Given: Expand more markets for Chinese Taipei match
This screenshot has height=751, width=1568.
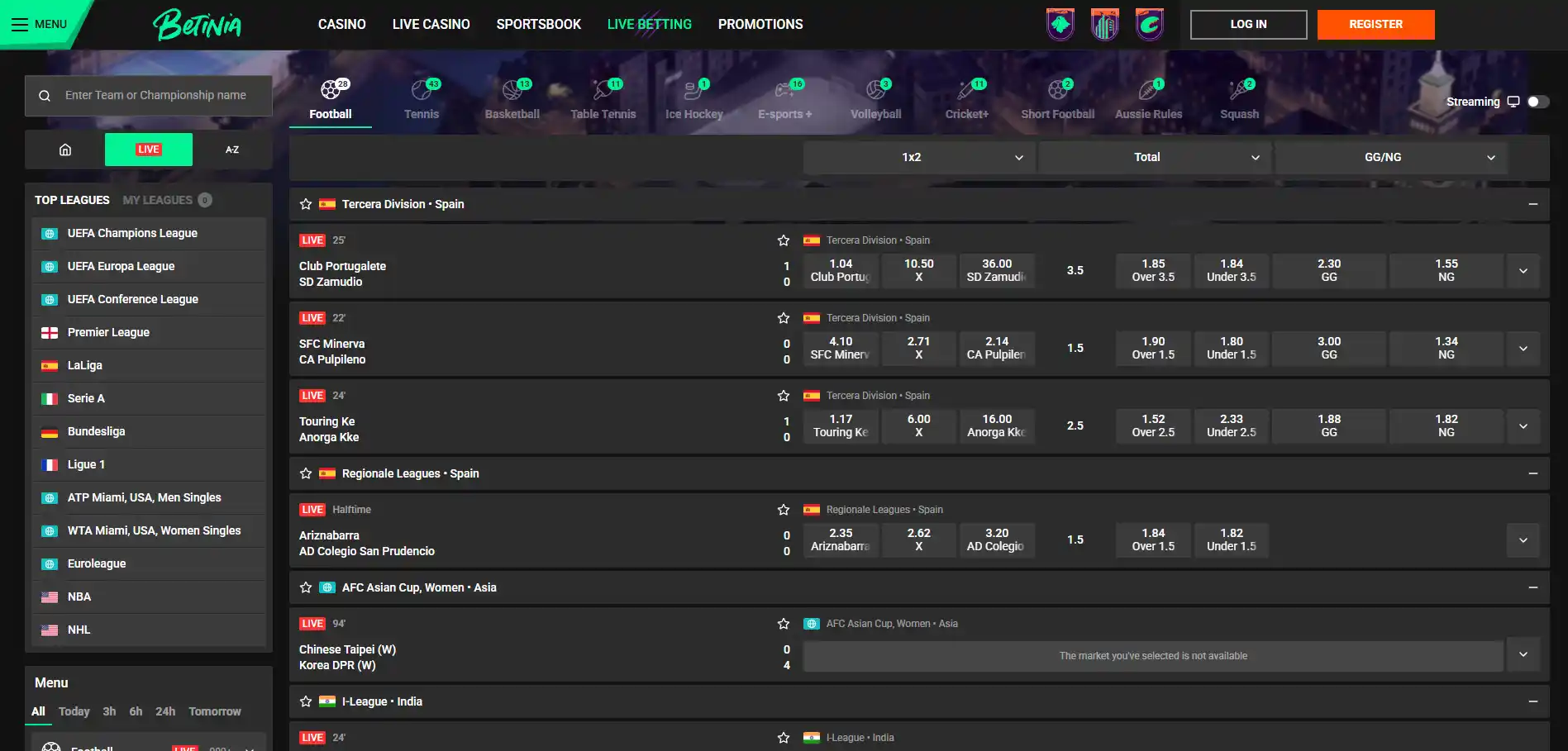Looking at the screenshot, I should pyautogui.click(x=1523, y=654).
